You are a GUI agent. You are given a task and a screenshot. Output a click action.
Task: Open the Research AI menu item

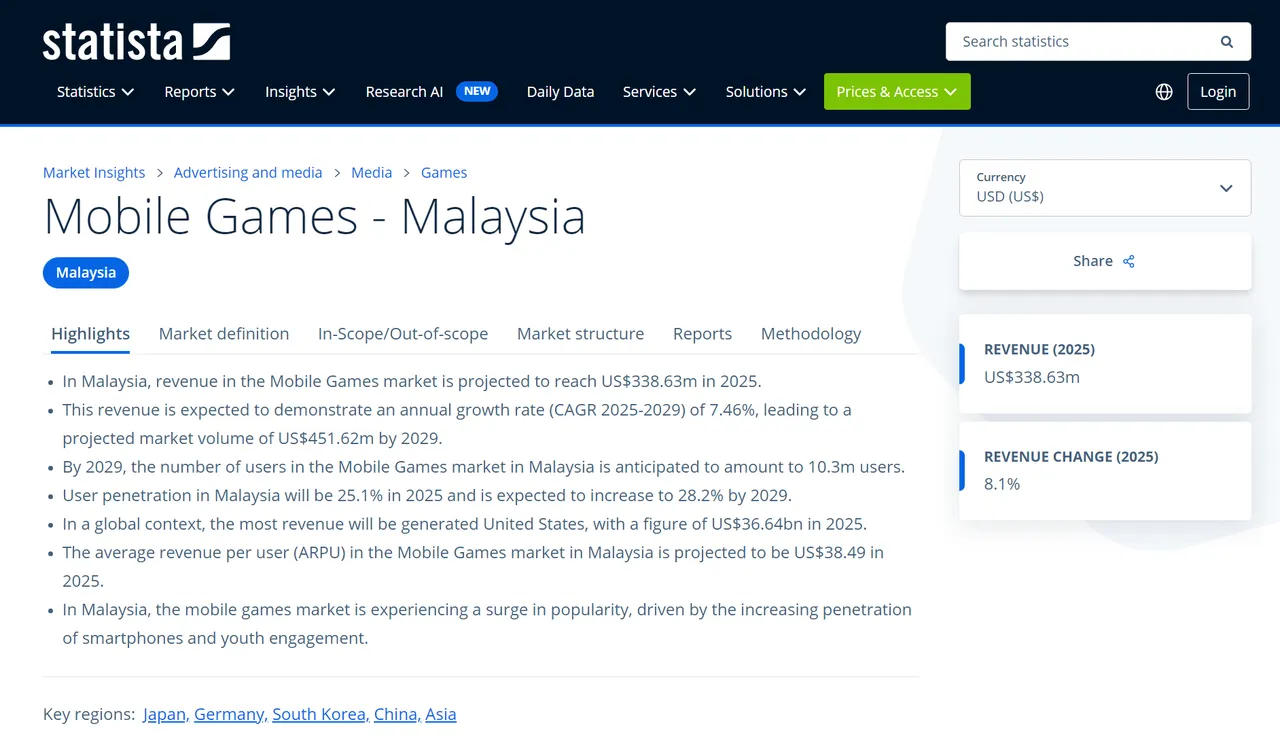[x=404, y=91]
